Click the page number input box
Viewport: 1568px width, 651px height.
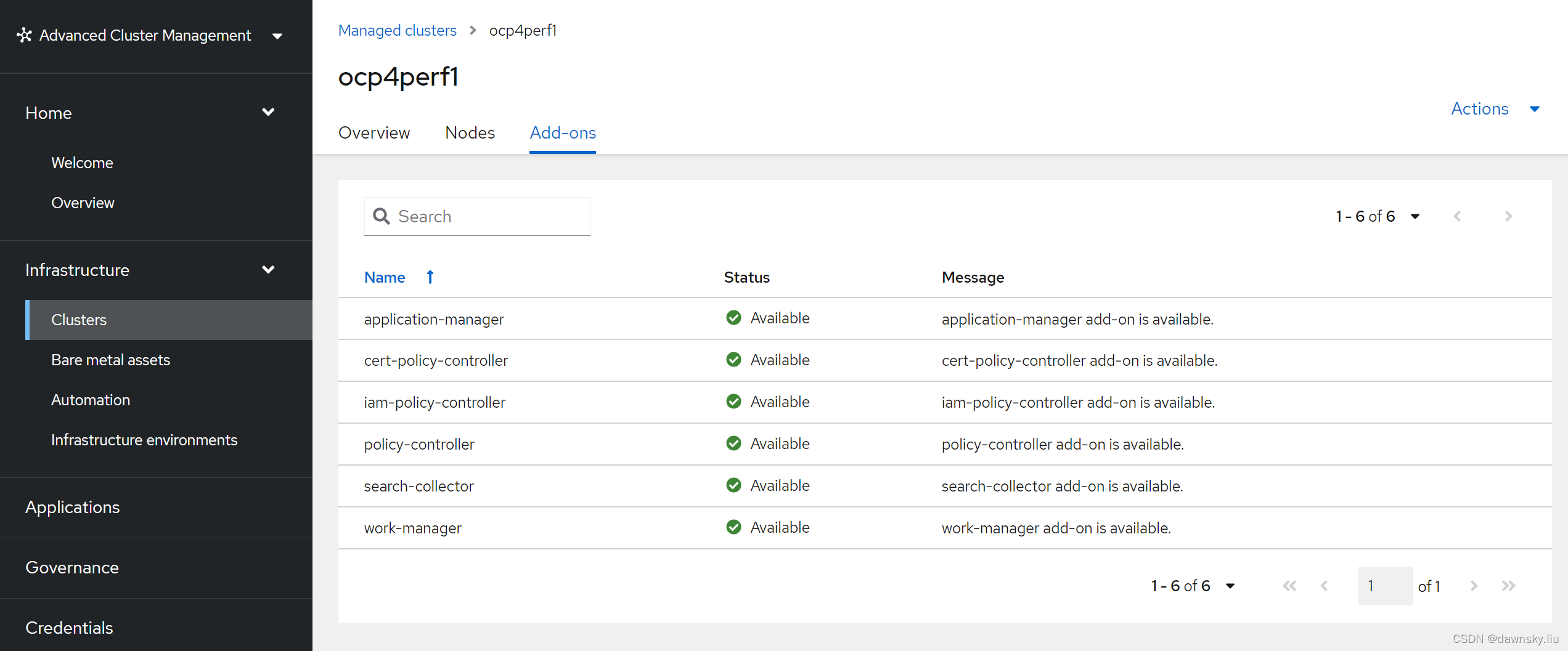point(1384,586)
